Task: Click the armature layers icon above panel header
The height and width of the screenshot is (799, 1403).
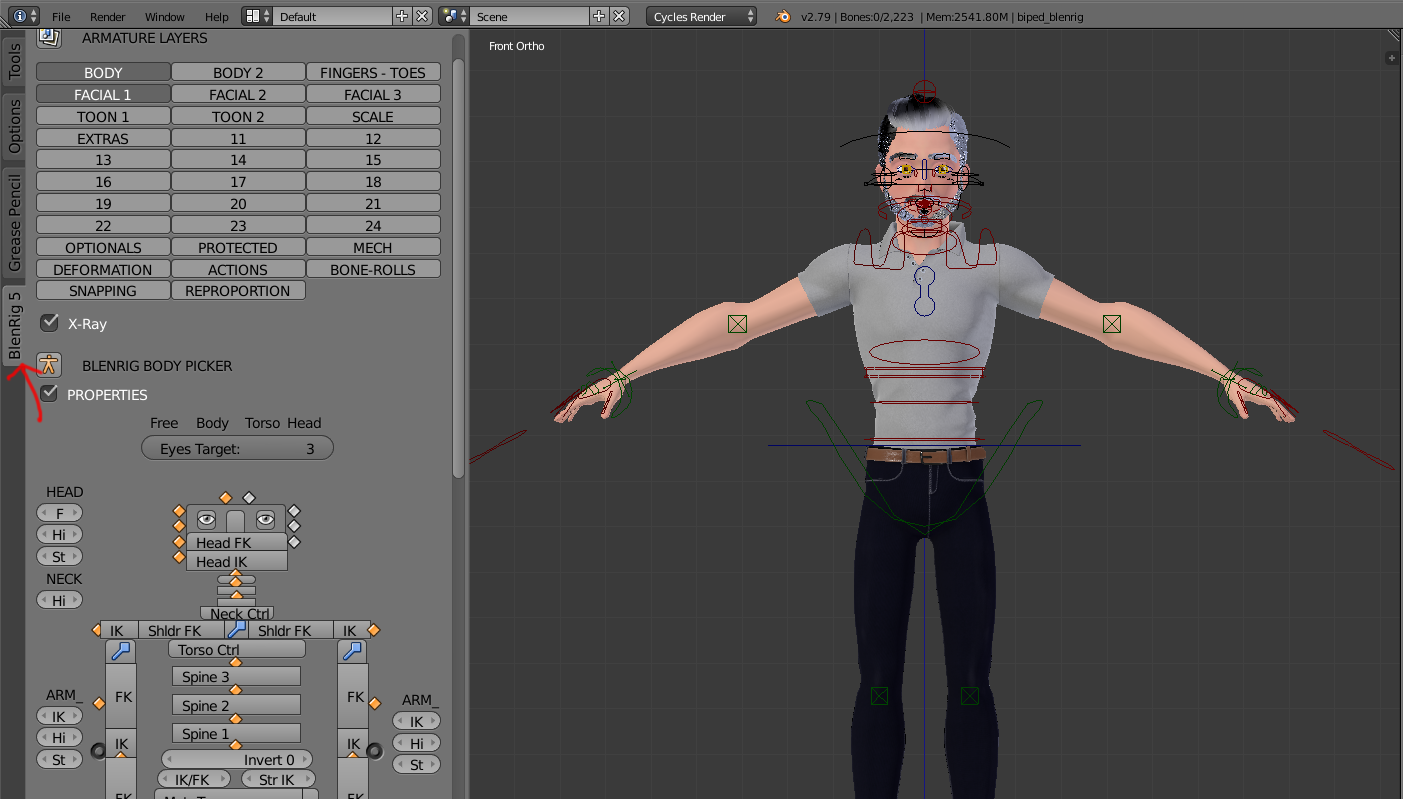Action: pos(50,36)
